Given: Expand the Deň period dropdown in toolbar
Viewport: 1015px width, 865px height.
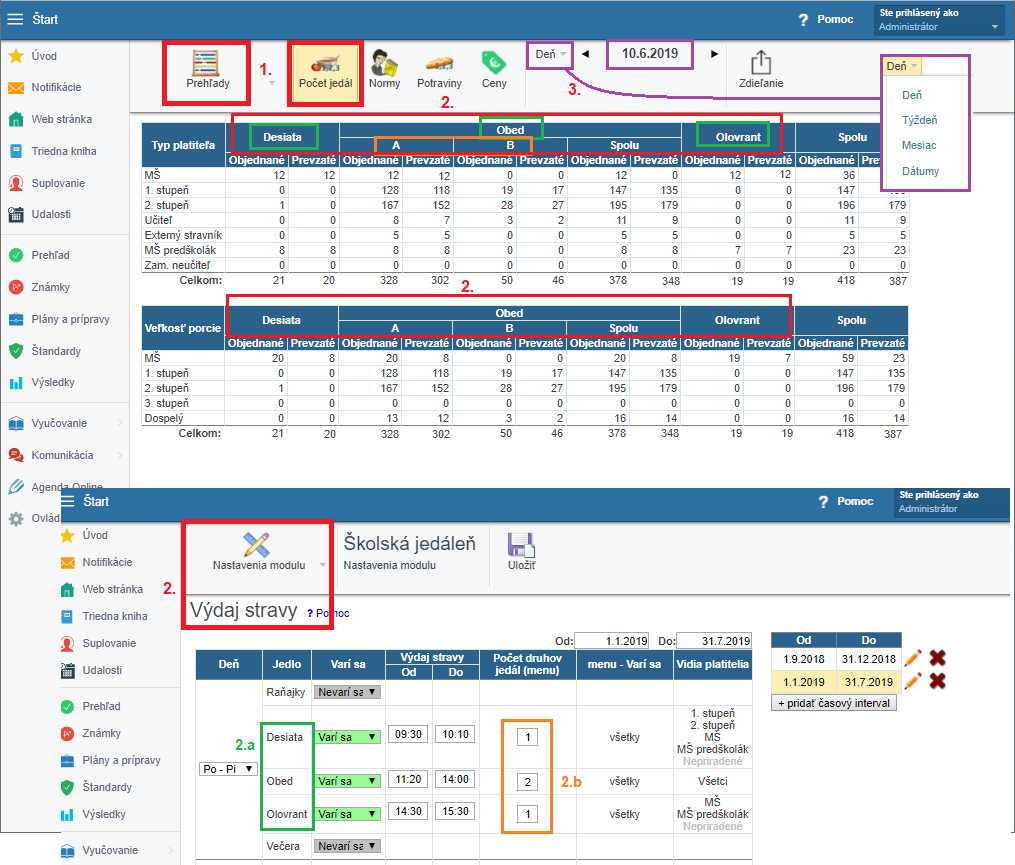Looking at the screenshot, I should click(x=551, y=54).
